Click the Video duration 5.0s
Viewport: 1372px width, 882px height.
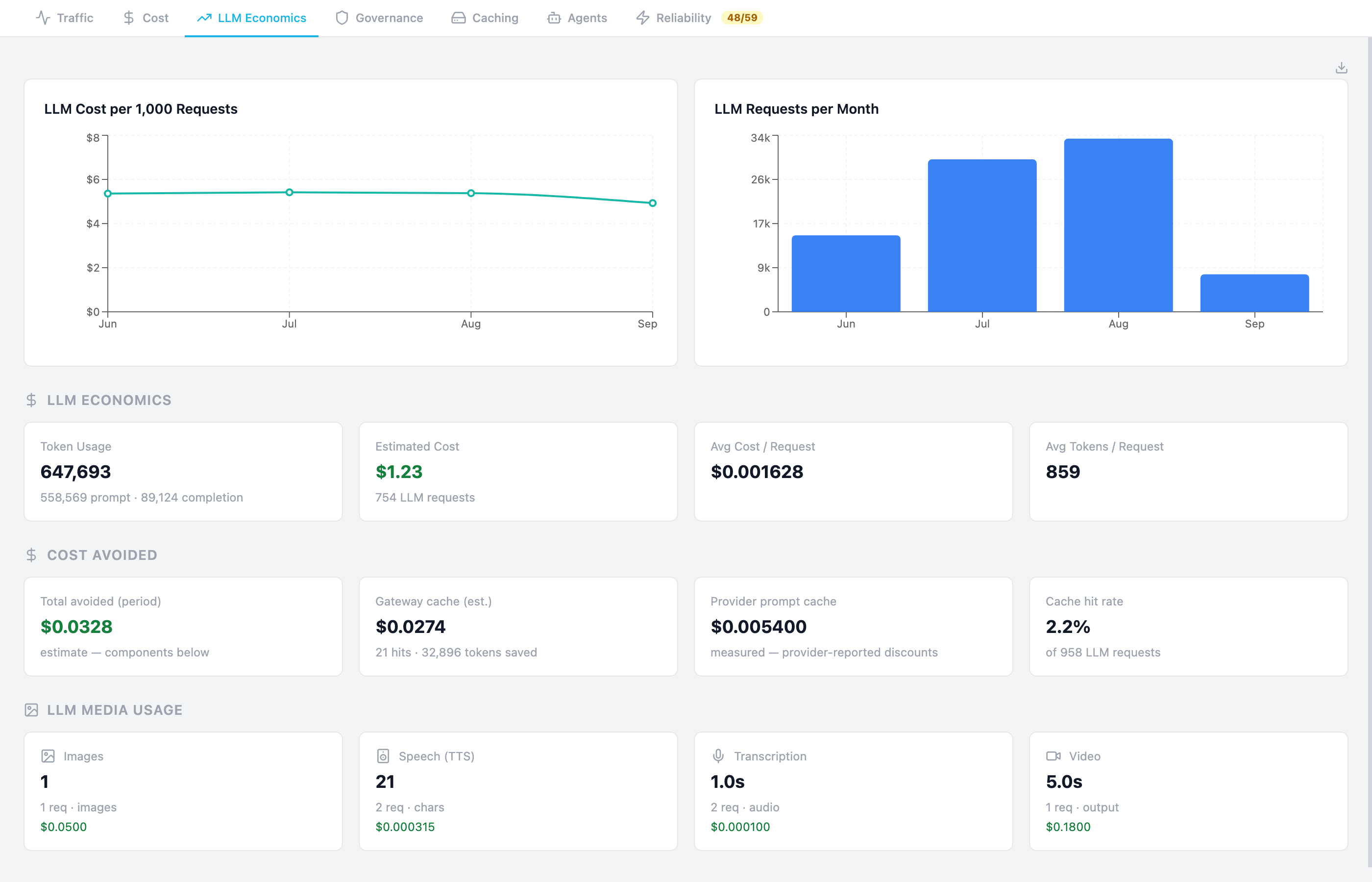(x=1064, y=782)
